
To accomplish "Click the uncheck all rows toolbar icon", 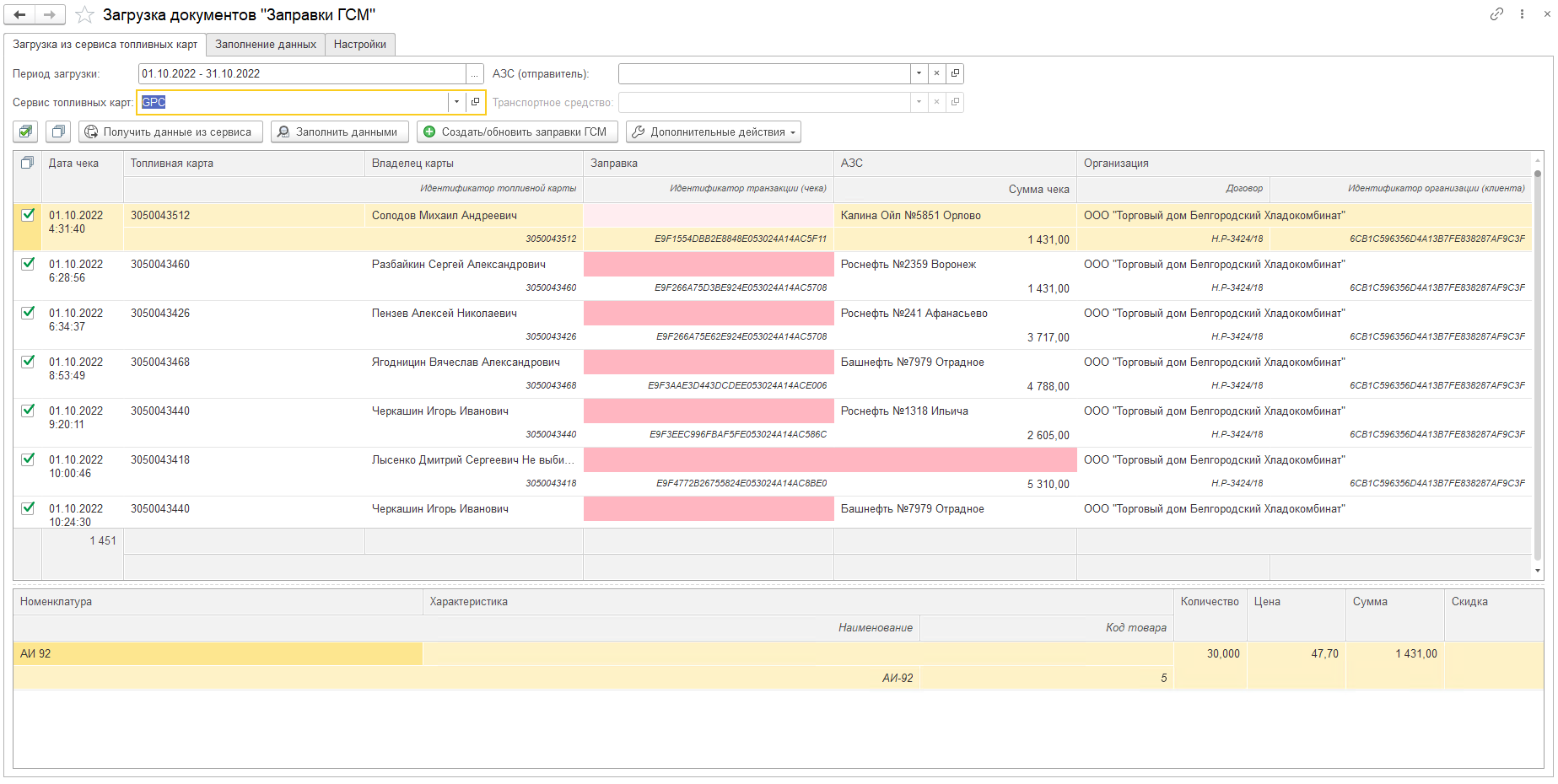I will tap(58, 132).
